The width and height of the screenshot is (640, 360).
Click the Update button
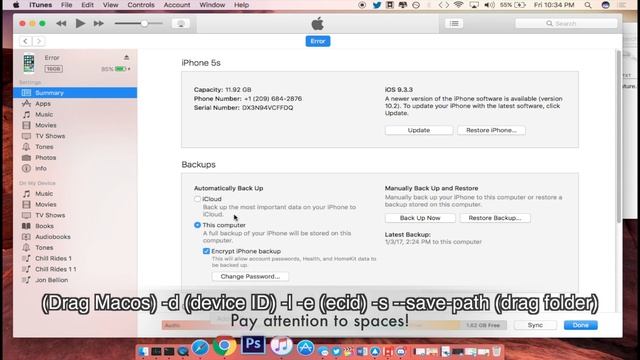(419, 130)
